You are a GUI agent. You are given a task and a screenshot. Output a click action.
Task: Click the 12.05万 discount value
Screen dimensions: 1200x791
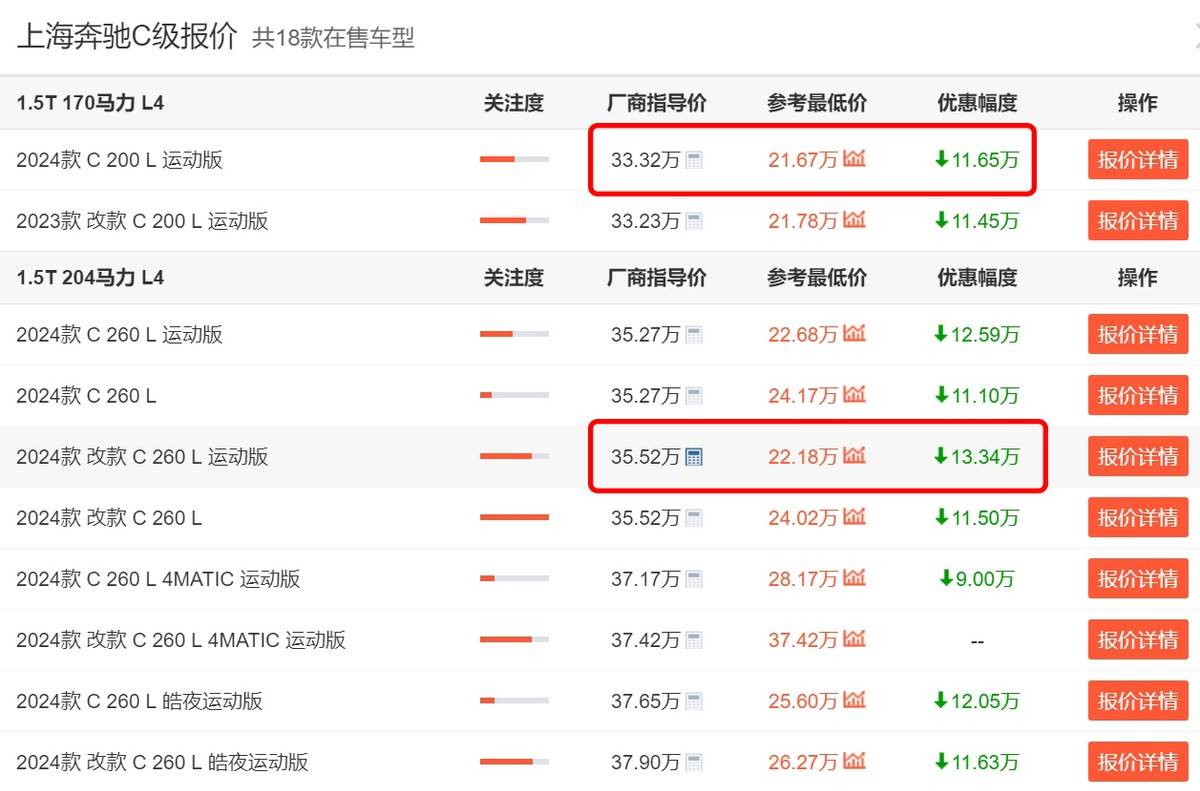[977, 701]
